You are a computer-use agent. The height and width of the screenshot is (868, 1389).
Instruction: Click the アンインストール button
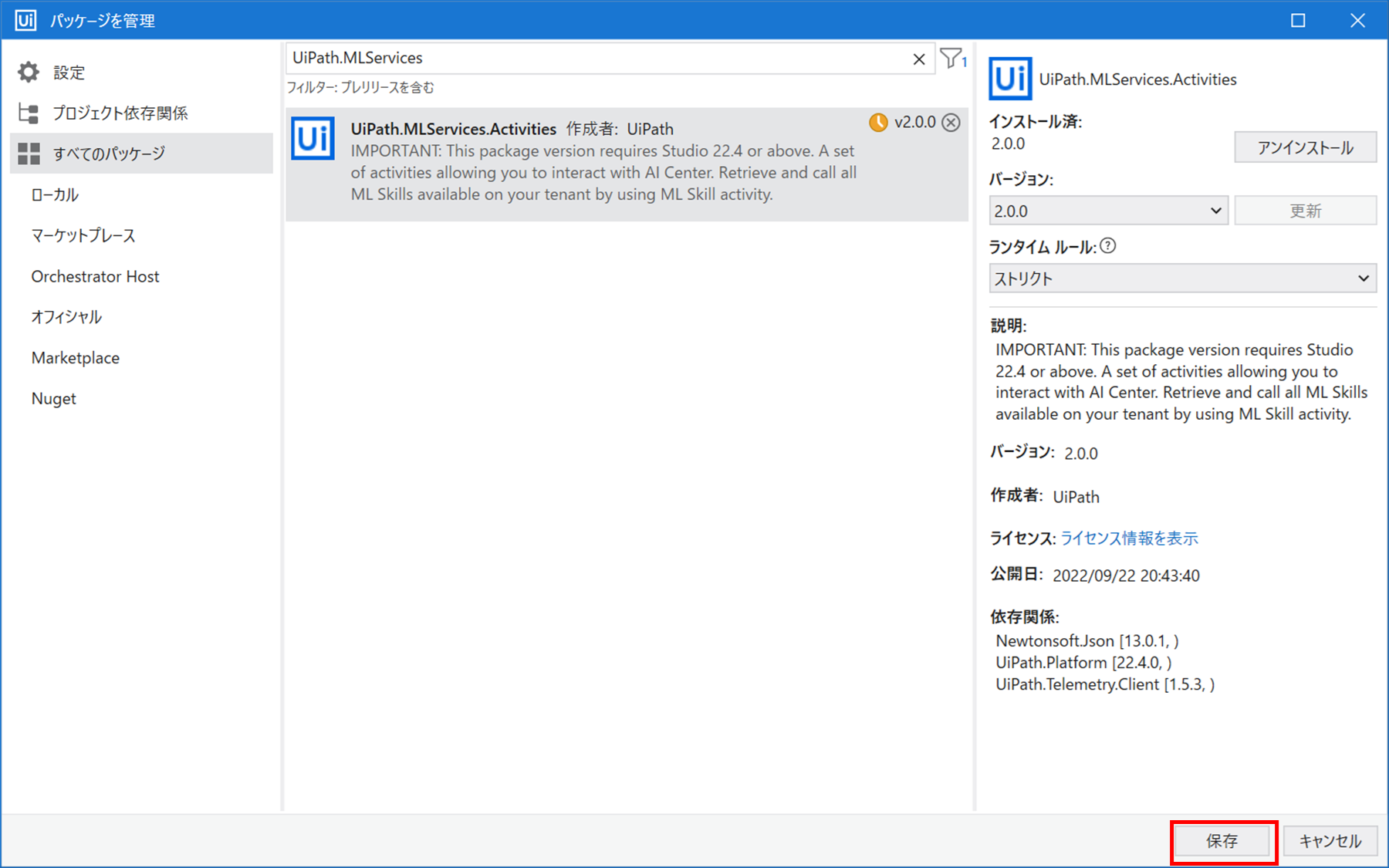coord(1305,147)
